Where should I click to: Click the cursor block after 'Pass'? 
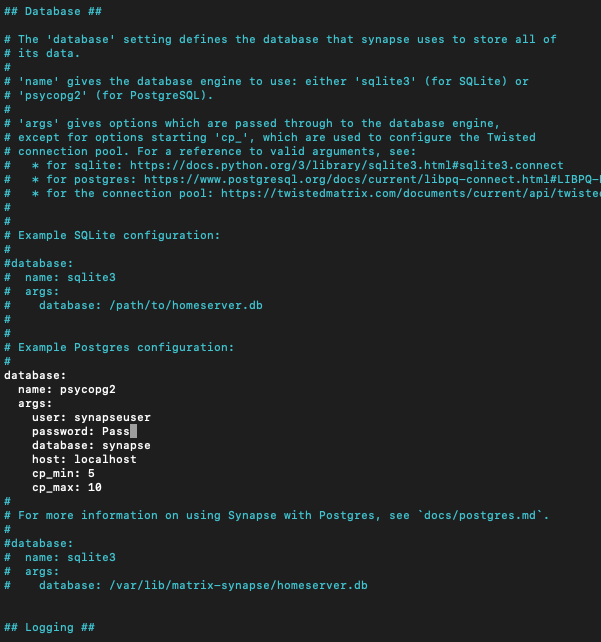pos(133,431)
